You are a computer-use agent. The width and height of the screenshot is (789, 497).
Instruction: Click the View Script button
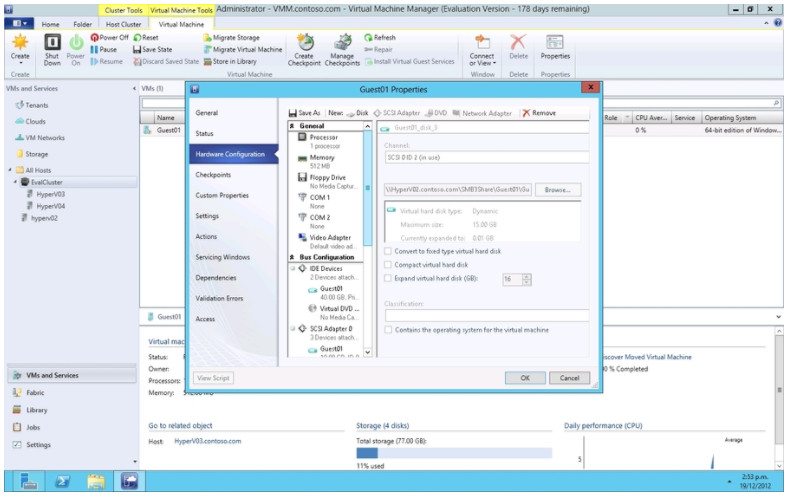213,378
